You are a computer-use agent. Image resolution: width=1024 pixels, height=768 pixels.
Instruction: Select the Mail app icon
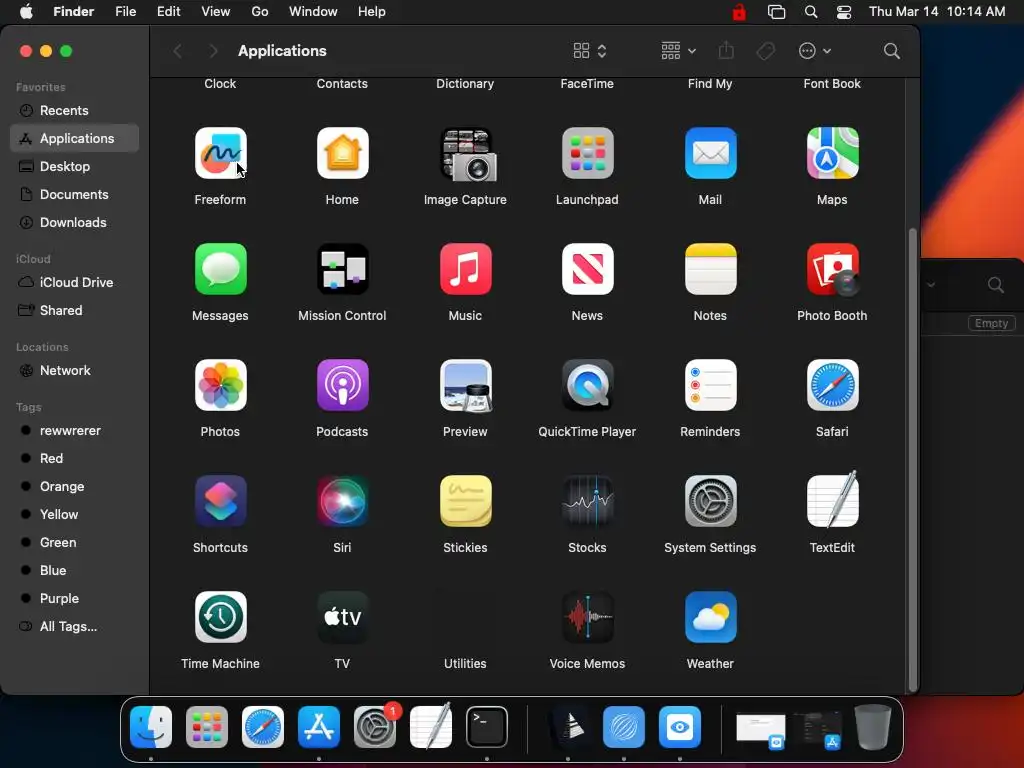tap(710, 153)
